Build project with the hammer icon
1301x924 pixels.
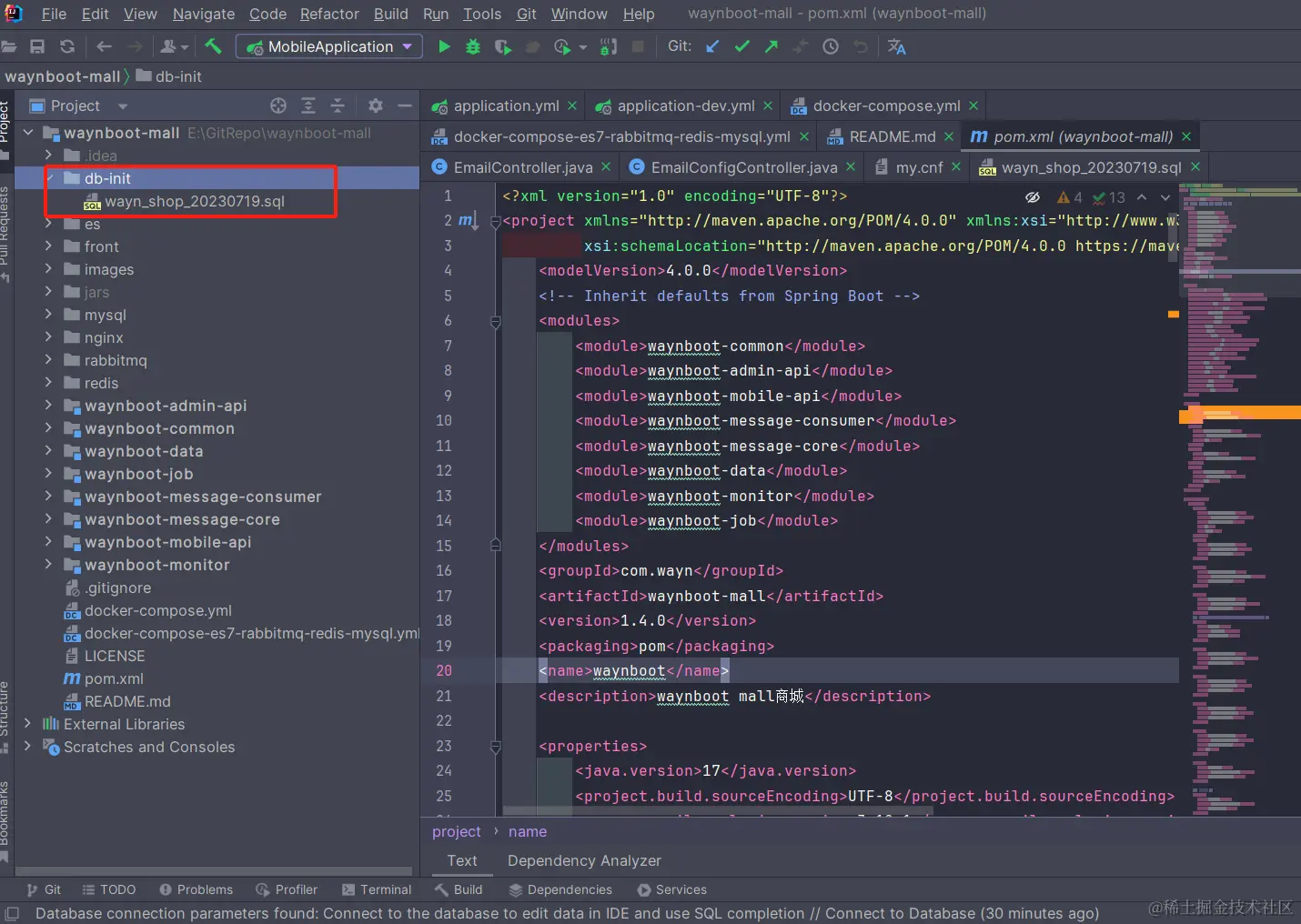click(213, 46)
